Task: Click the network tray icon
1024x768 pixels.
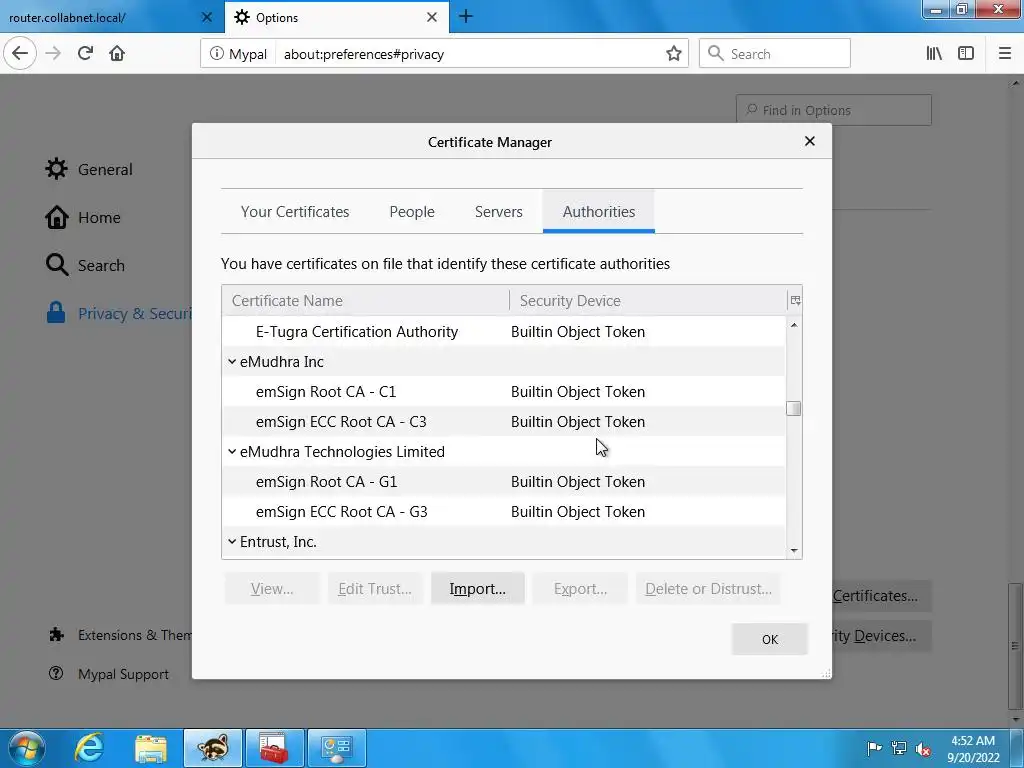Action: pyautogui.click(x=899, y=748)
